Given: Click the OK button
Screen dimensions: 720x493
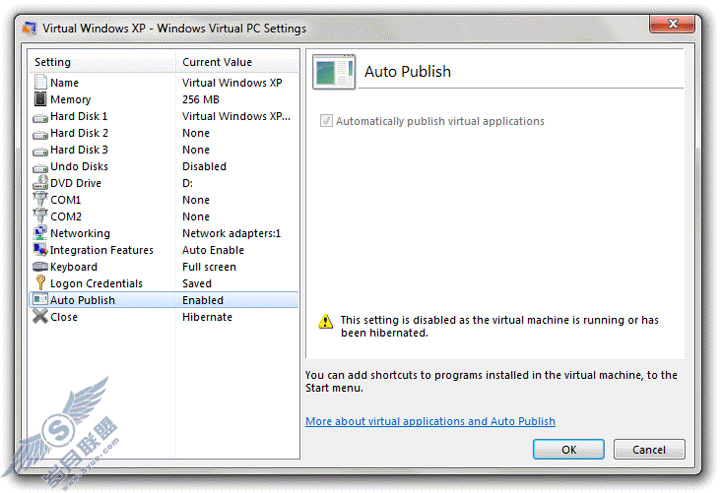Looking at the screenshot, I should (x=568, y=449).
